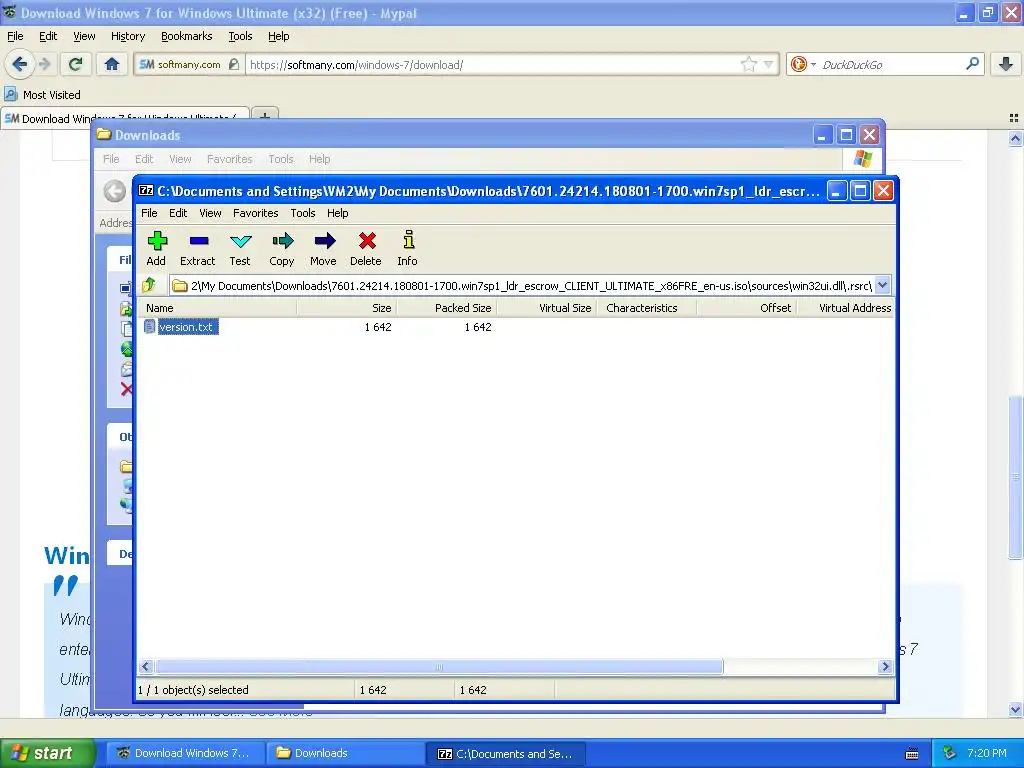Click the taskbar clock 7:20 PM
The width and height of the screenshot is (1024, 768).
pyautogui.click(x=987, y=753)
